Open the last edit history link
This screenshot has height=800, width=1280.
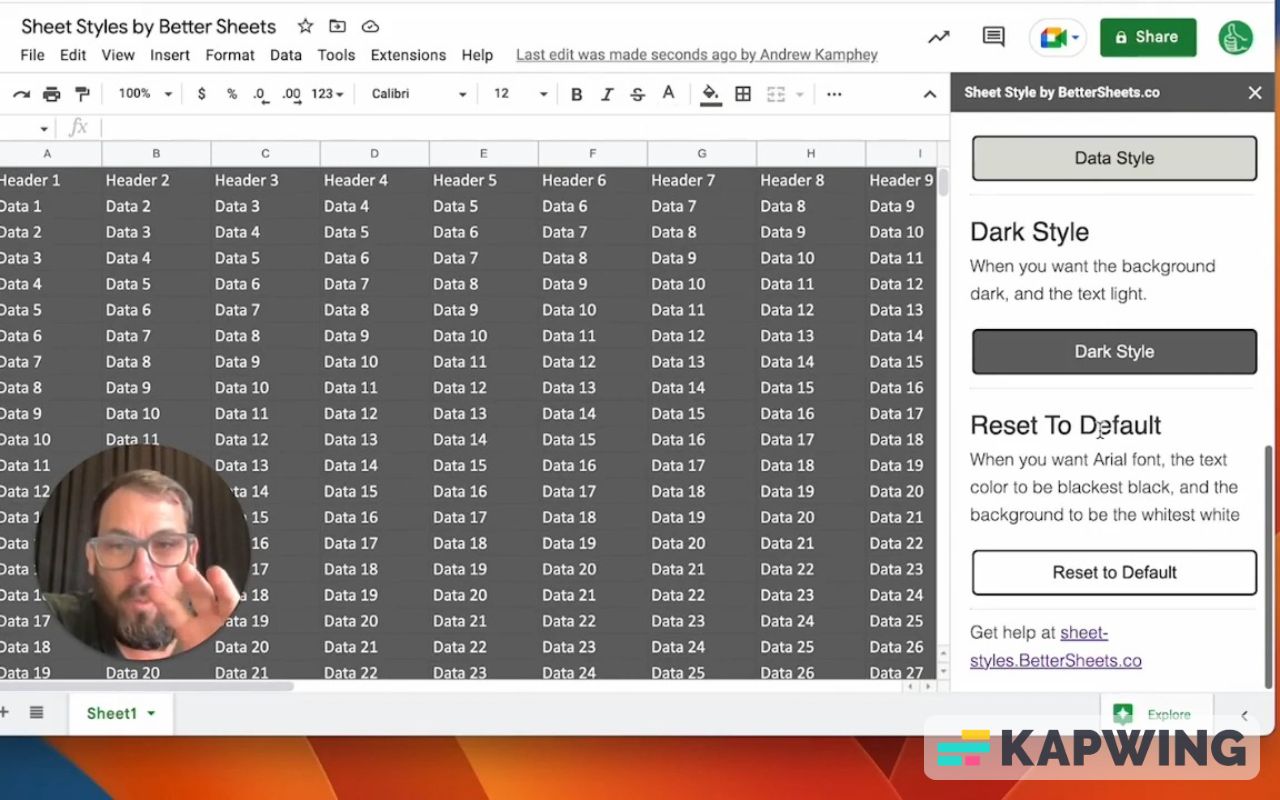[697, 55]
